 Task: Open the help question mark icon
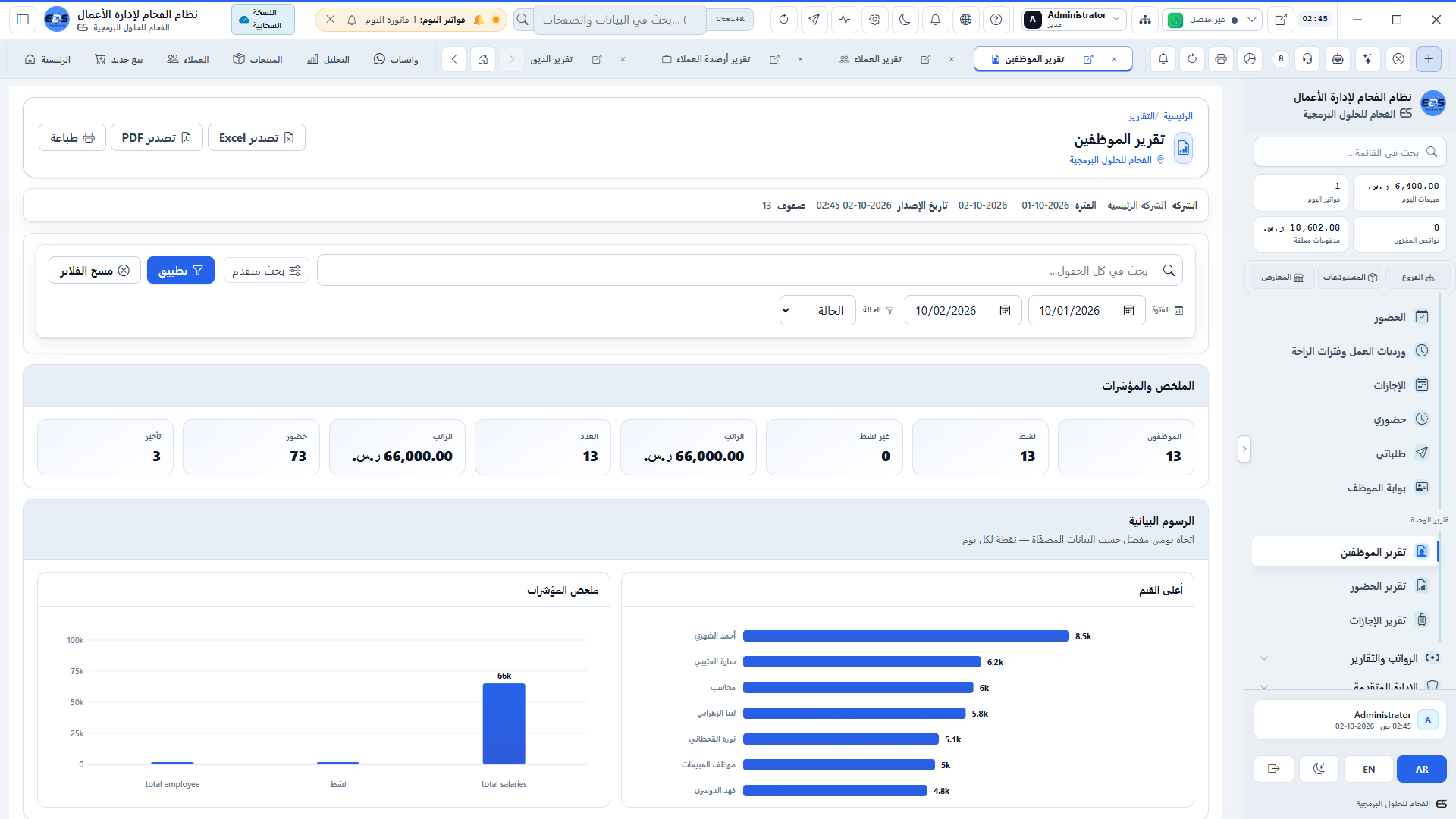click(x=996, y=20)
